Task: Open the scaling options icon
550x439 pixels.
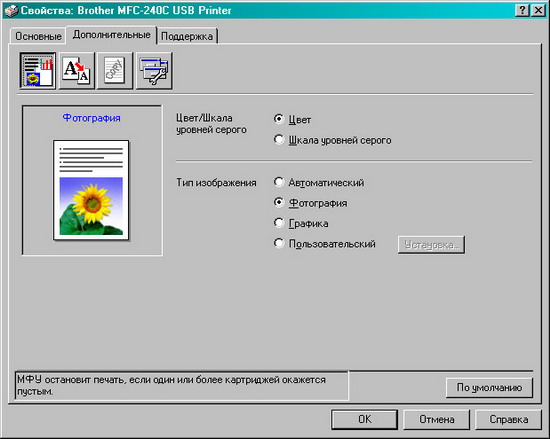Action: 76,70
